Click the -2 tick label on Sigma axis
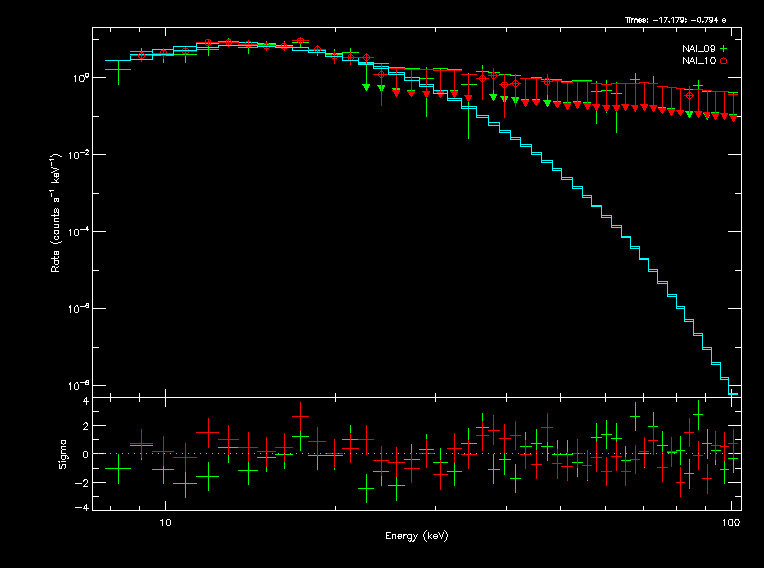Image resolution: width=764 pixels, height=568 pixels. point(84,482)
